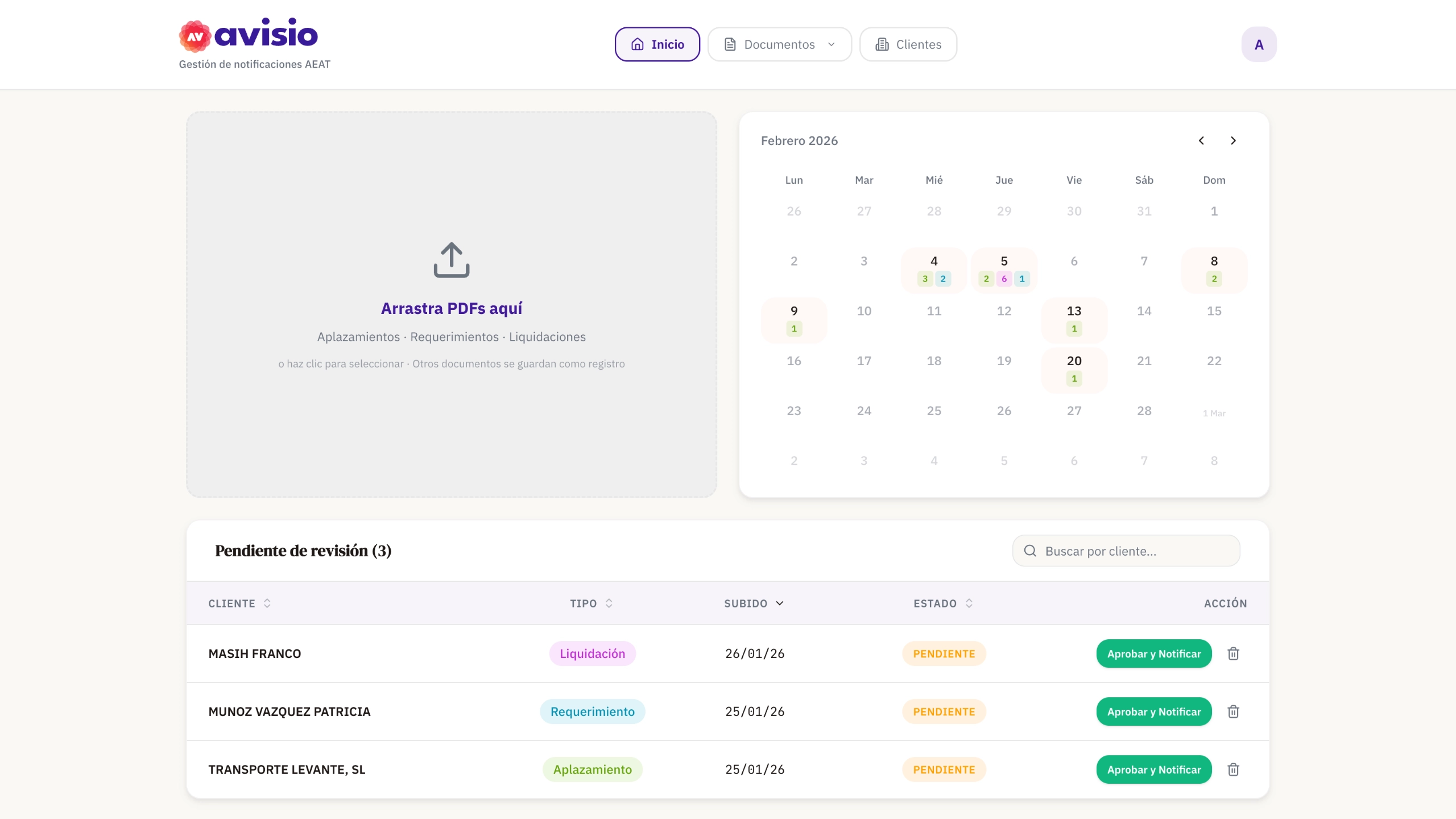Expand the Documentos dropdown
The height and width of the screenshot is (819, 1456).
click(779, 44)
